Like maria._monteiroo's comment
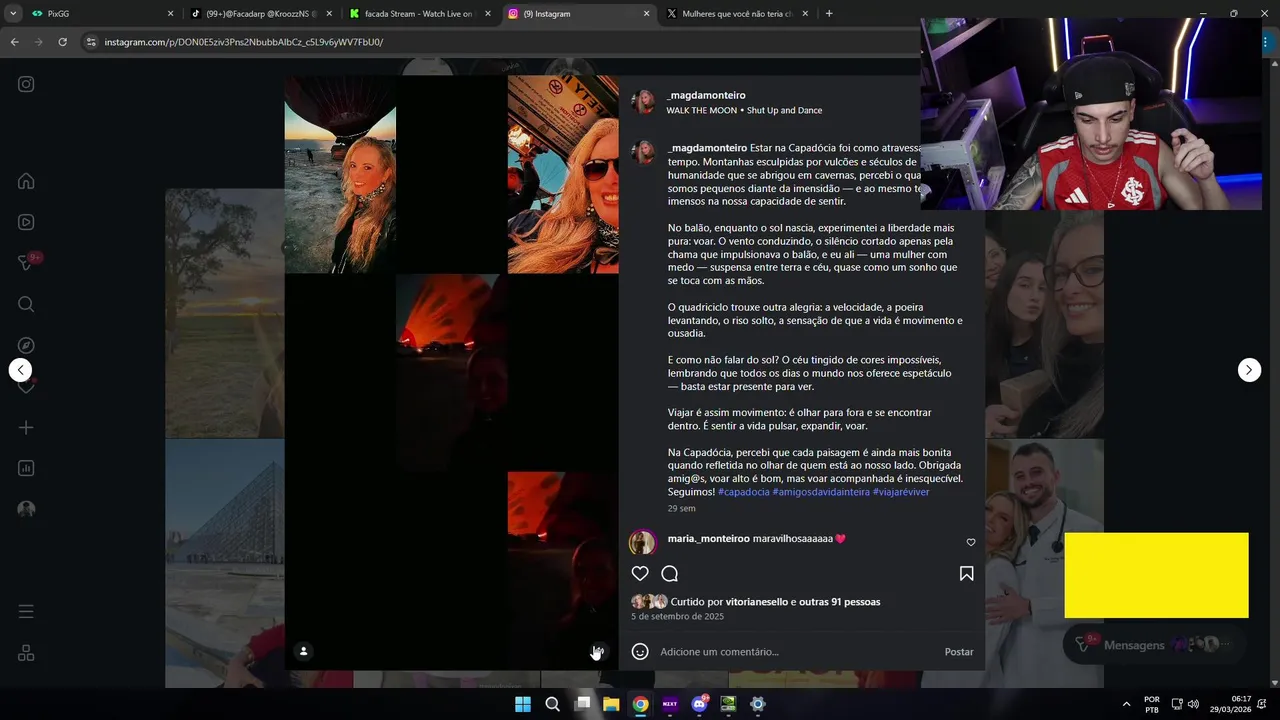The image size is (1280, 720). pyautogui.click(x=970, y=542)
